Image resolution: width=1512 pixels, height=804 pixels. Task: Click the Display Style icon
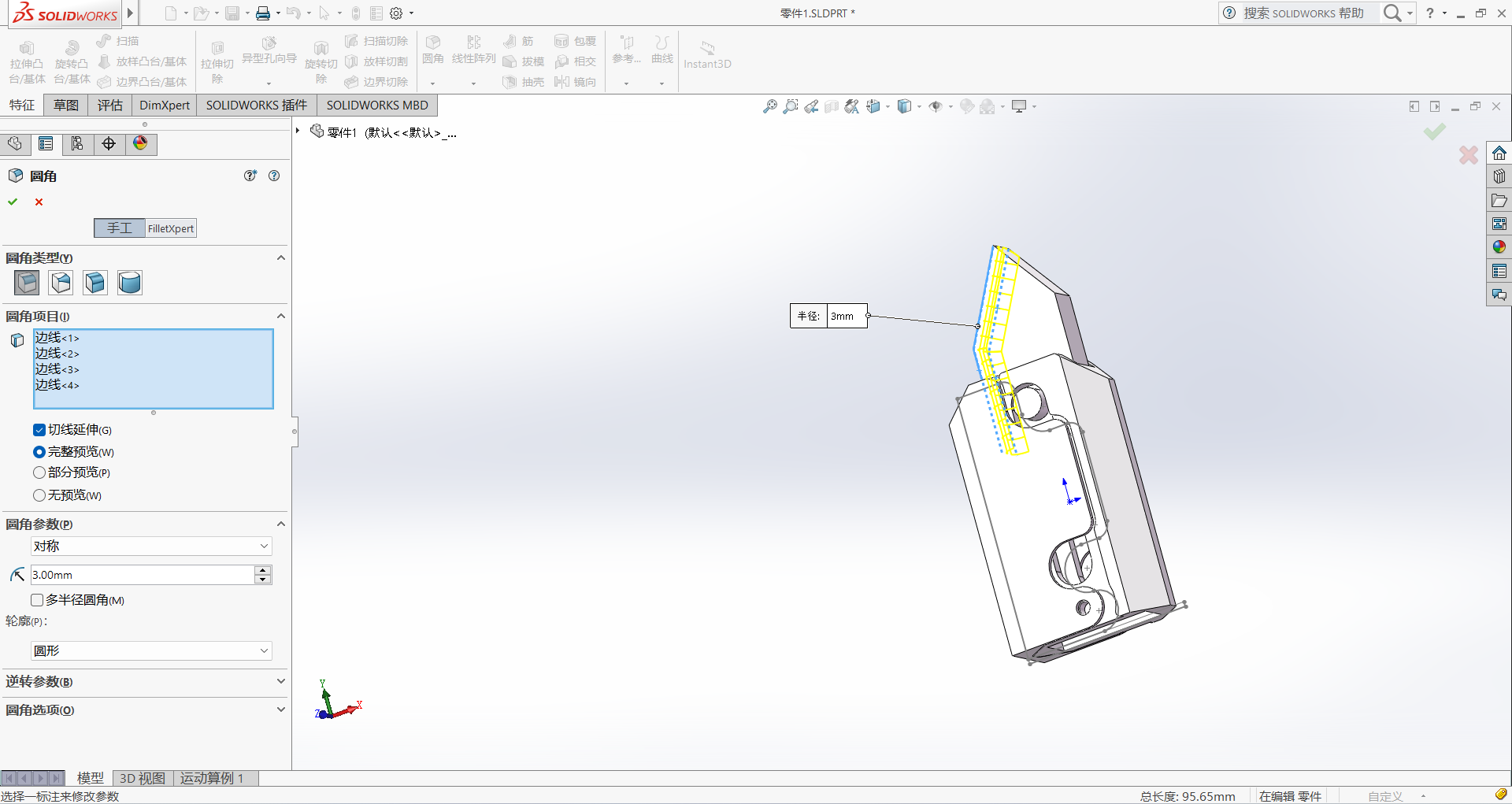click(904, 106)
